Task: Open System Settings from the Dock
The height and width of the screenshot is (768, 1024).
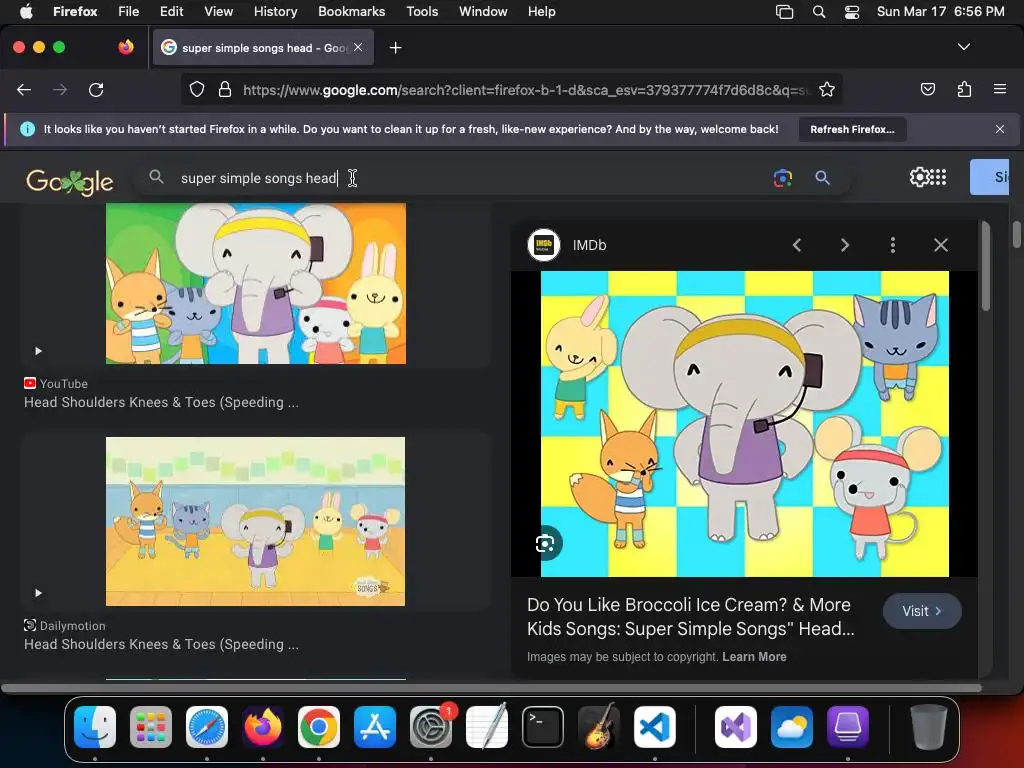Action: point(431,727)
